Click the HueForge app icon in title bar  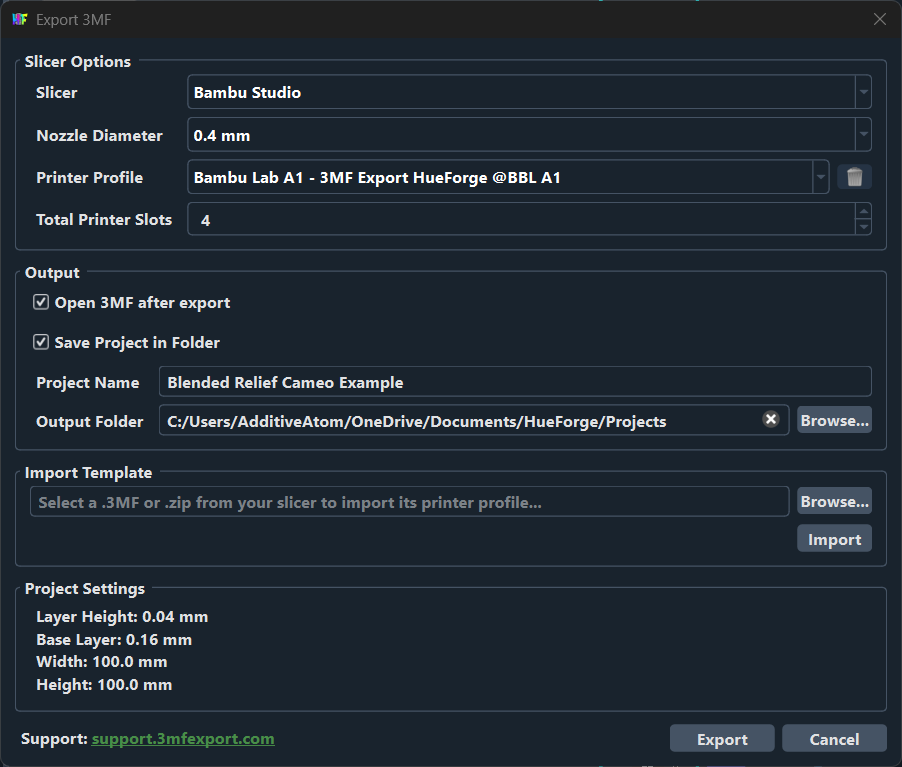(20, 20)
